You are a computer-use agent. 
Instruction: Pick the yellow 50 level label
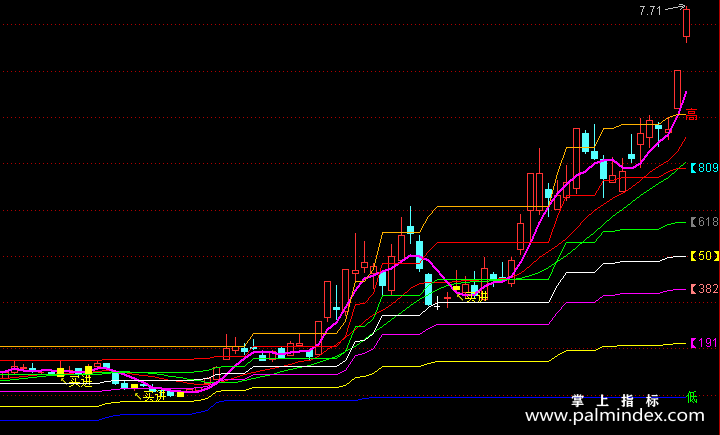(705, 256)
